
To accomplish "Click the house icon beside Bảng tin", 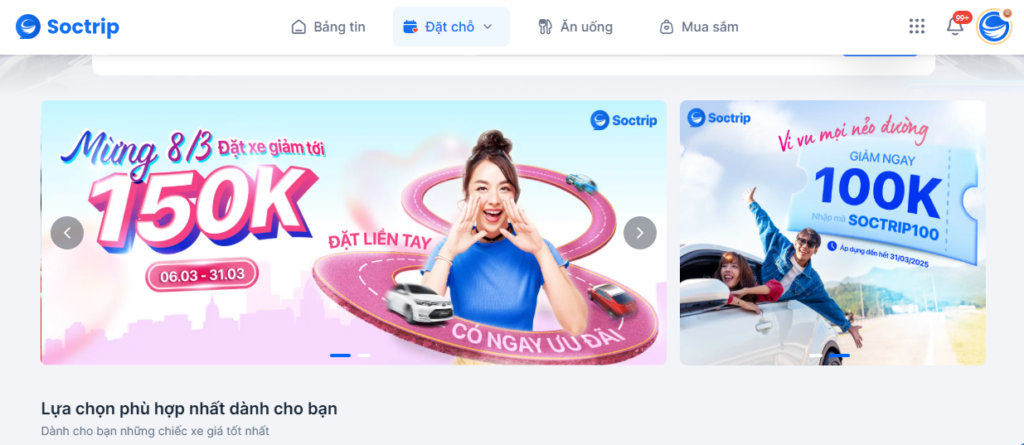I will point(298,27).
